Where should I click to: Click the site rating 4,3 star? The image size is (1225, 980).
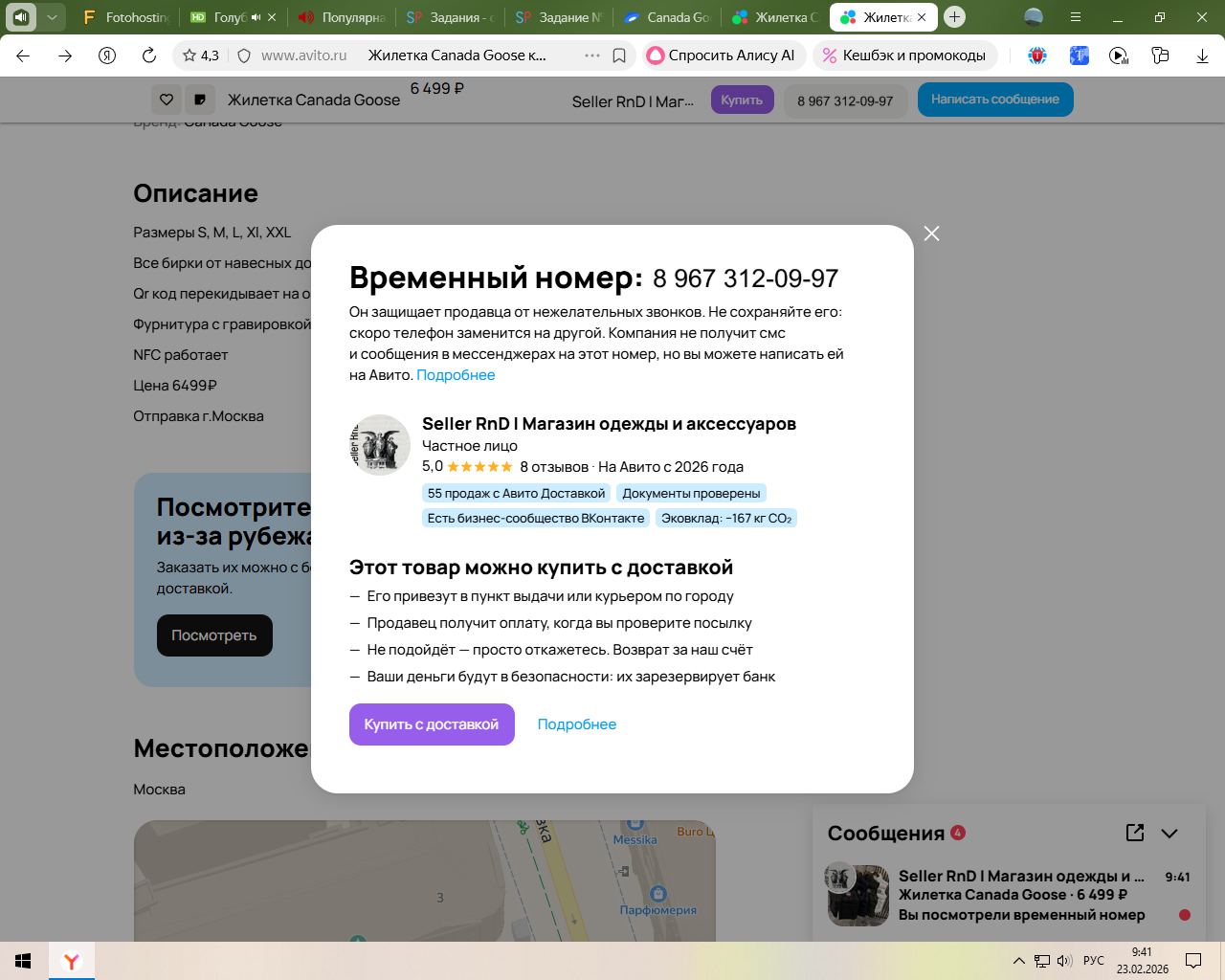click(x=201, y=56)
